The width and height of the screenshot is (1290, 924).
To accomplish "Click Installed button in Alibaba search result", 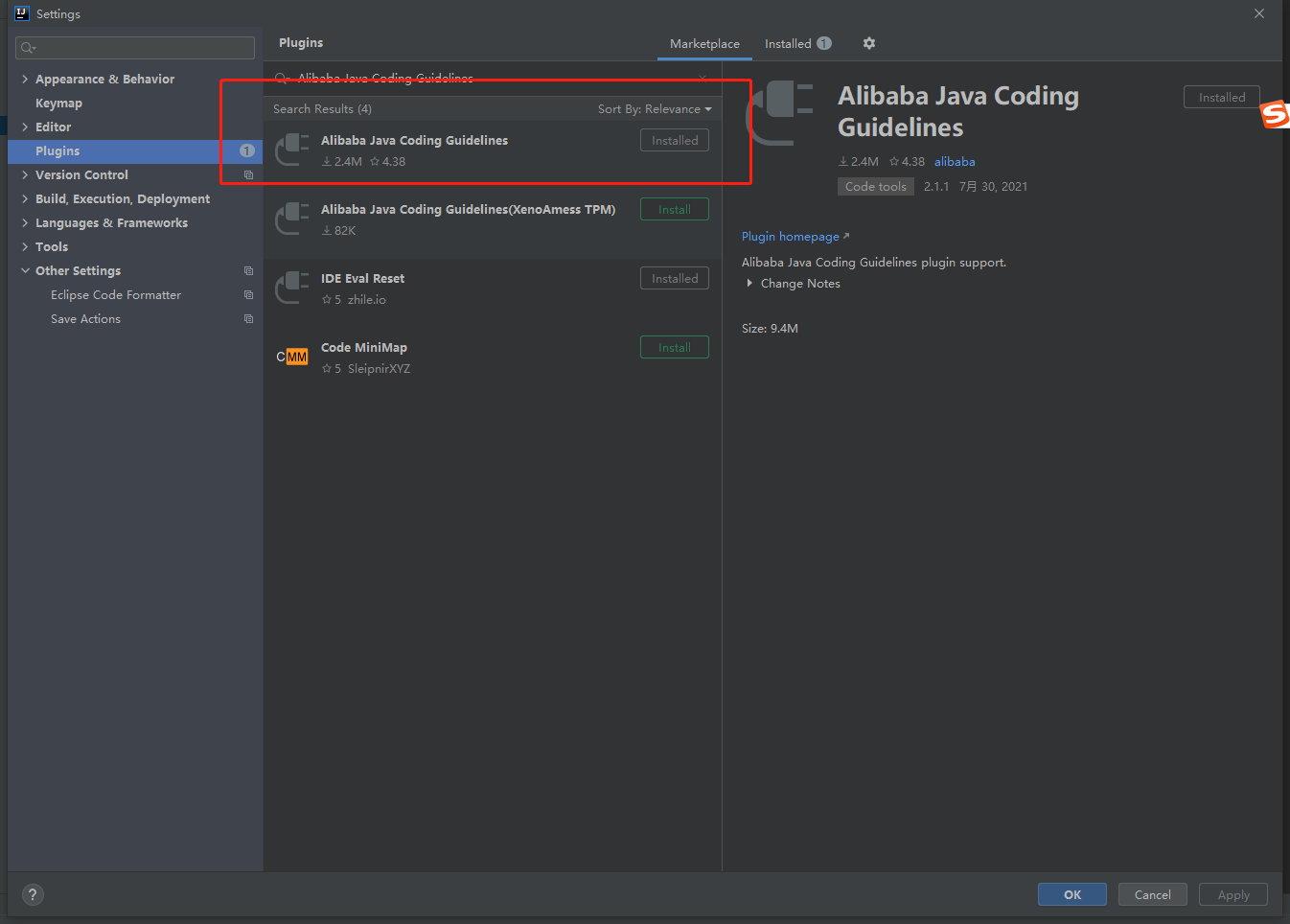I will [674, 140].
